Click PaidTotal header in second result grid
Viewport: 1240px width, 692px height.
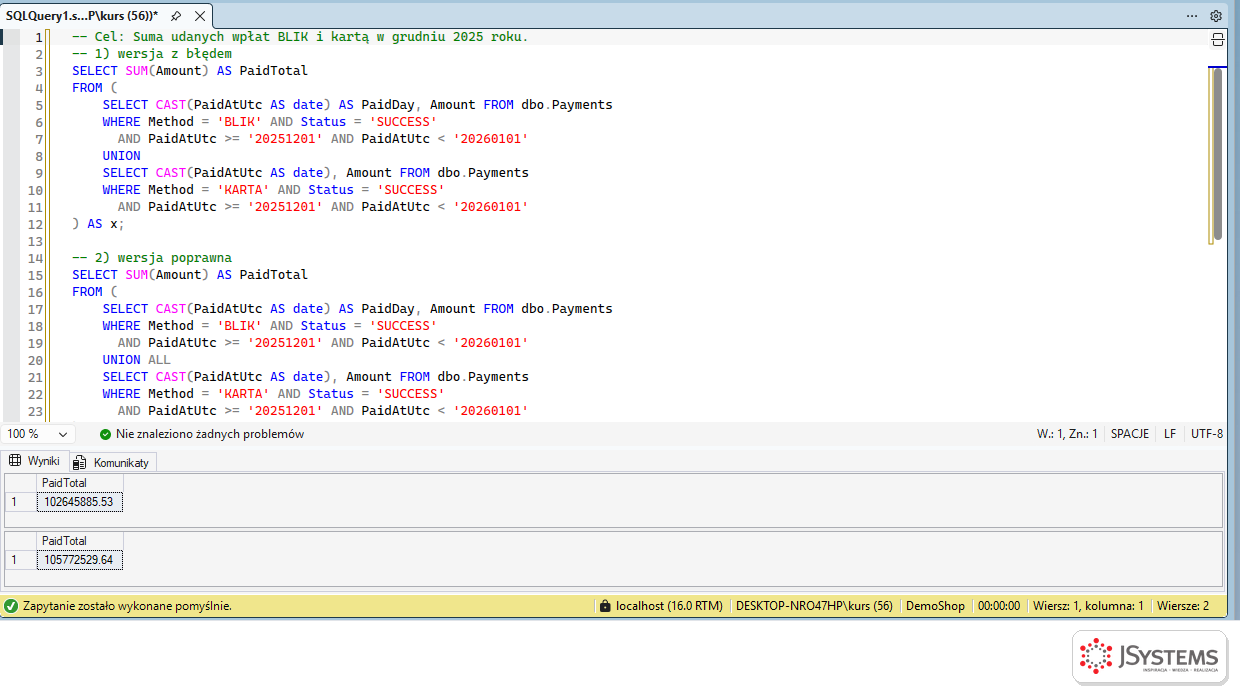pos(80,542)
